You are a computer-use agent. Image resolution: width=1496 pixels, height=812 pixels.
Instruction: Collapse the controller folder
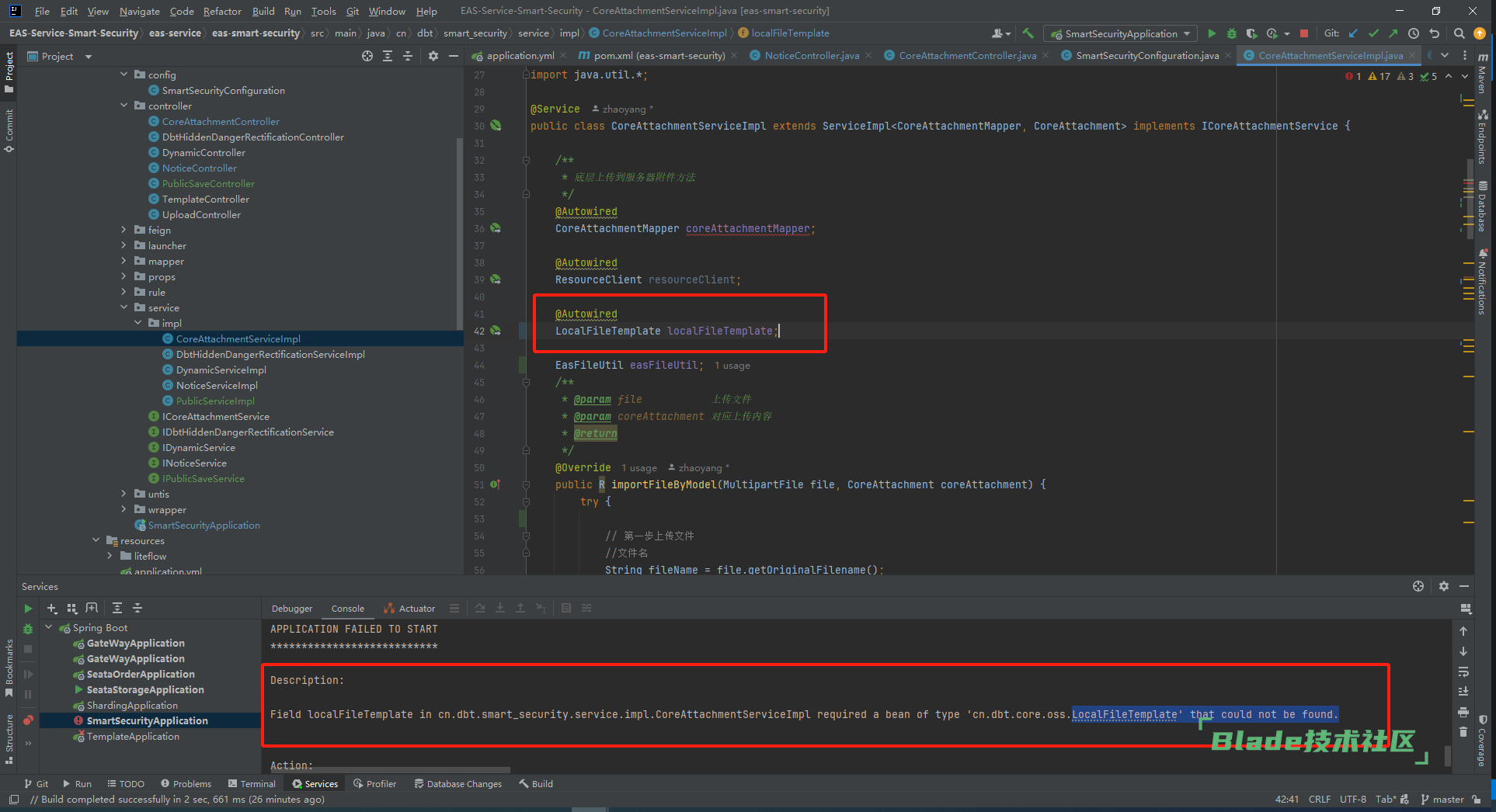coord(124,106)
